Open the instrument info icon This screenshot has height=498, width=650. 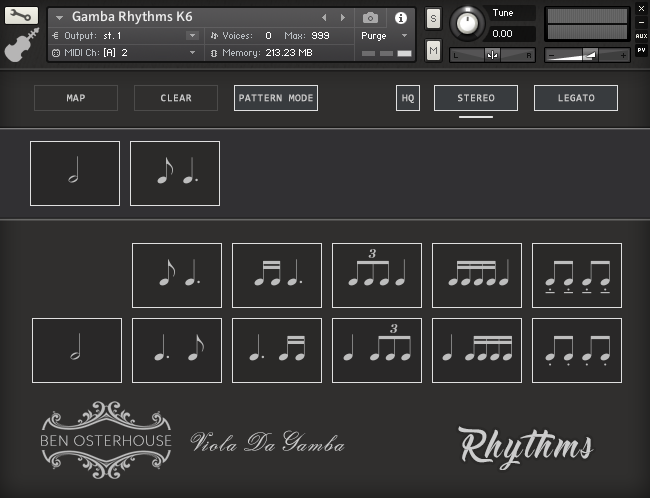(400, 18)
